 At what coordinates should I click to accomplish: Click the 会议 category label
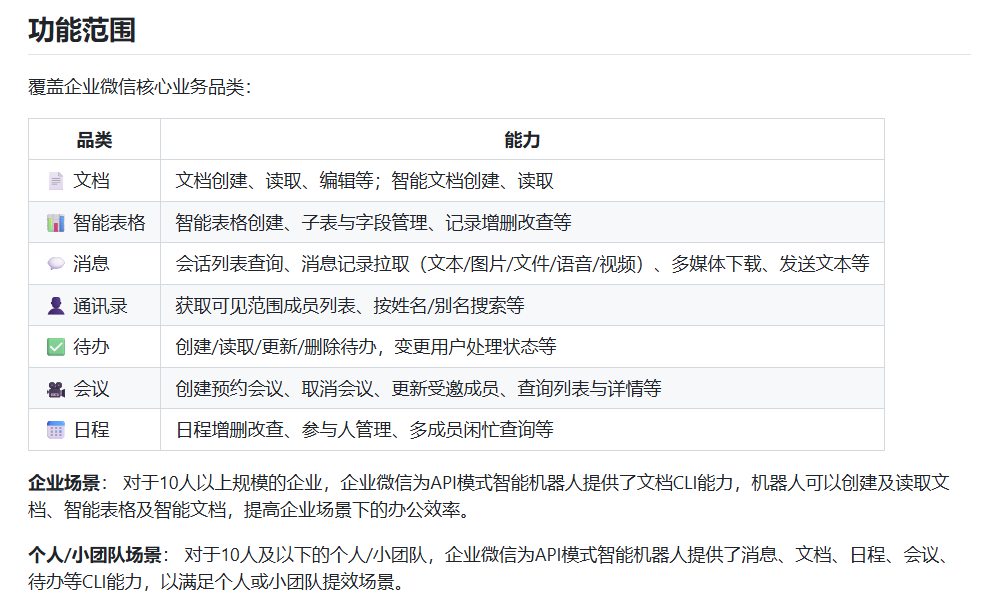click(91, 388)
